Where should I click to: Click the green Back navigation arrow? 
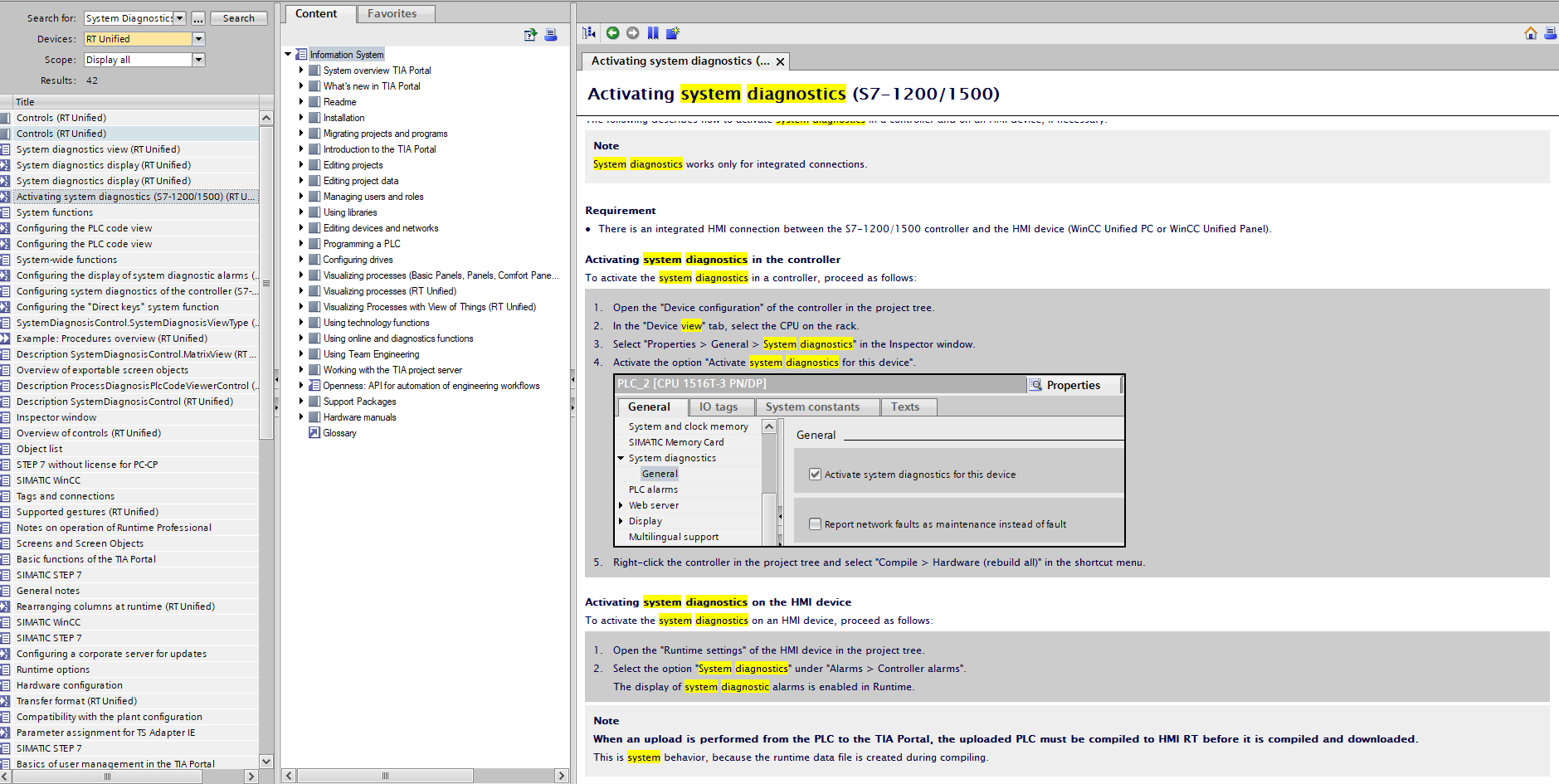tap(612, 33)
